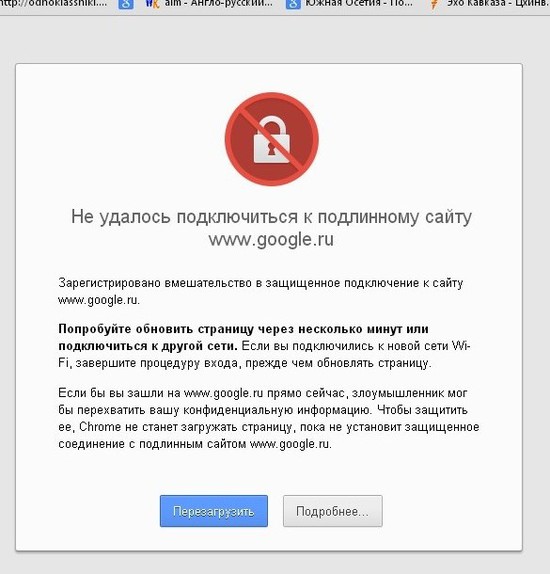Image resolution: width=550 pixels, height=574 pixels.
Task: Open the odnoklassniki bookmark
Action: (53, 4)
